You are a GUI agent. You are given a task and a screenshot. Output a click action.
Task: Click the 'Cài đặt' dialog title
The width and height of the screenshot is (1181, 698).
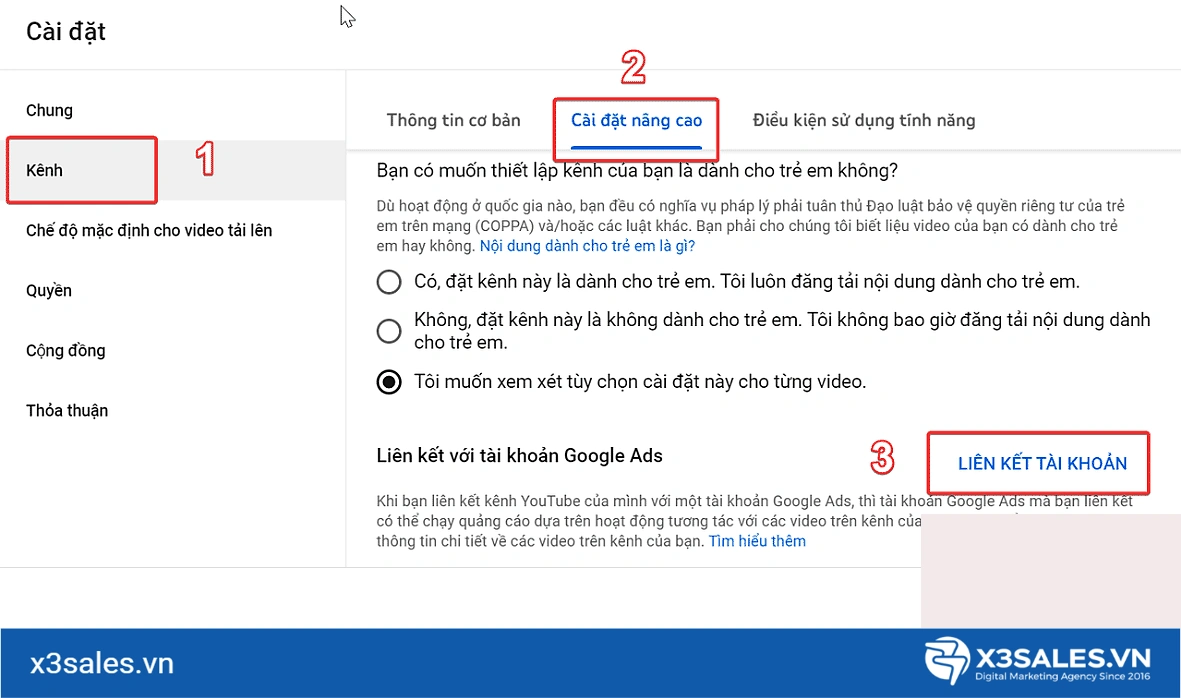coord(66,32)
